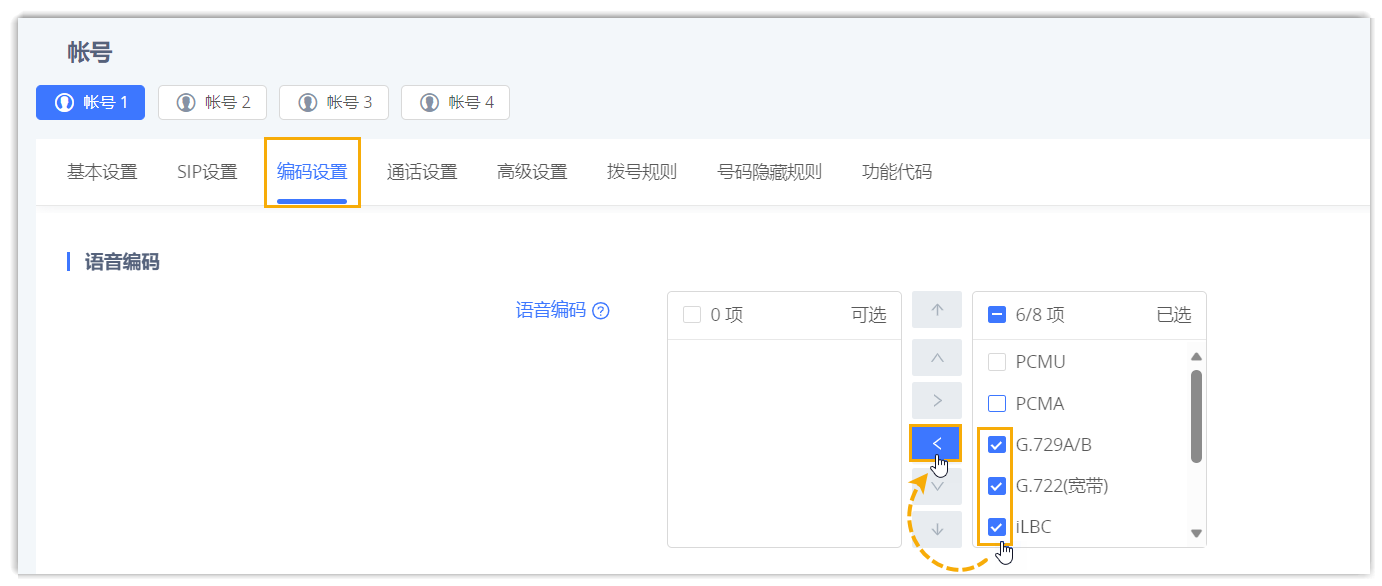Viewport: 1382px width, 586px height.
Task: Uncheck the G.729A/B codec
Action: click(x=996, y=445)
